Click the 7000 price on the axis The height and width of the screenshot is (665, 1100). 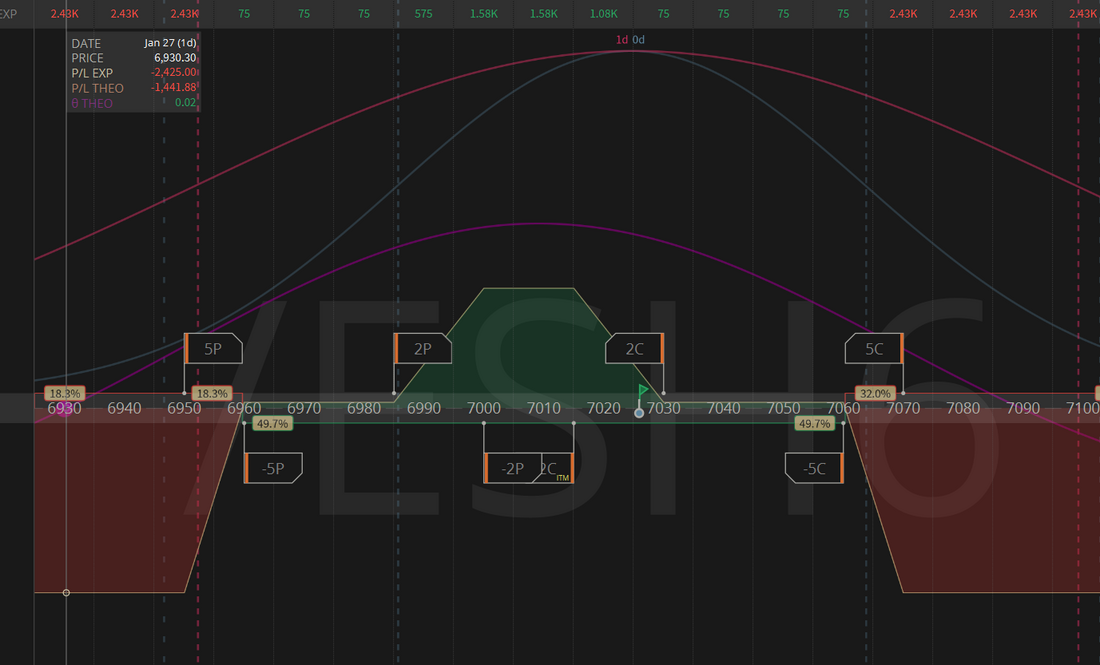pos(484,408)
